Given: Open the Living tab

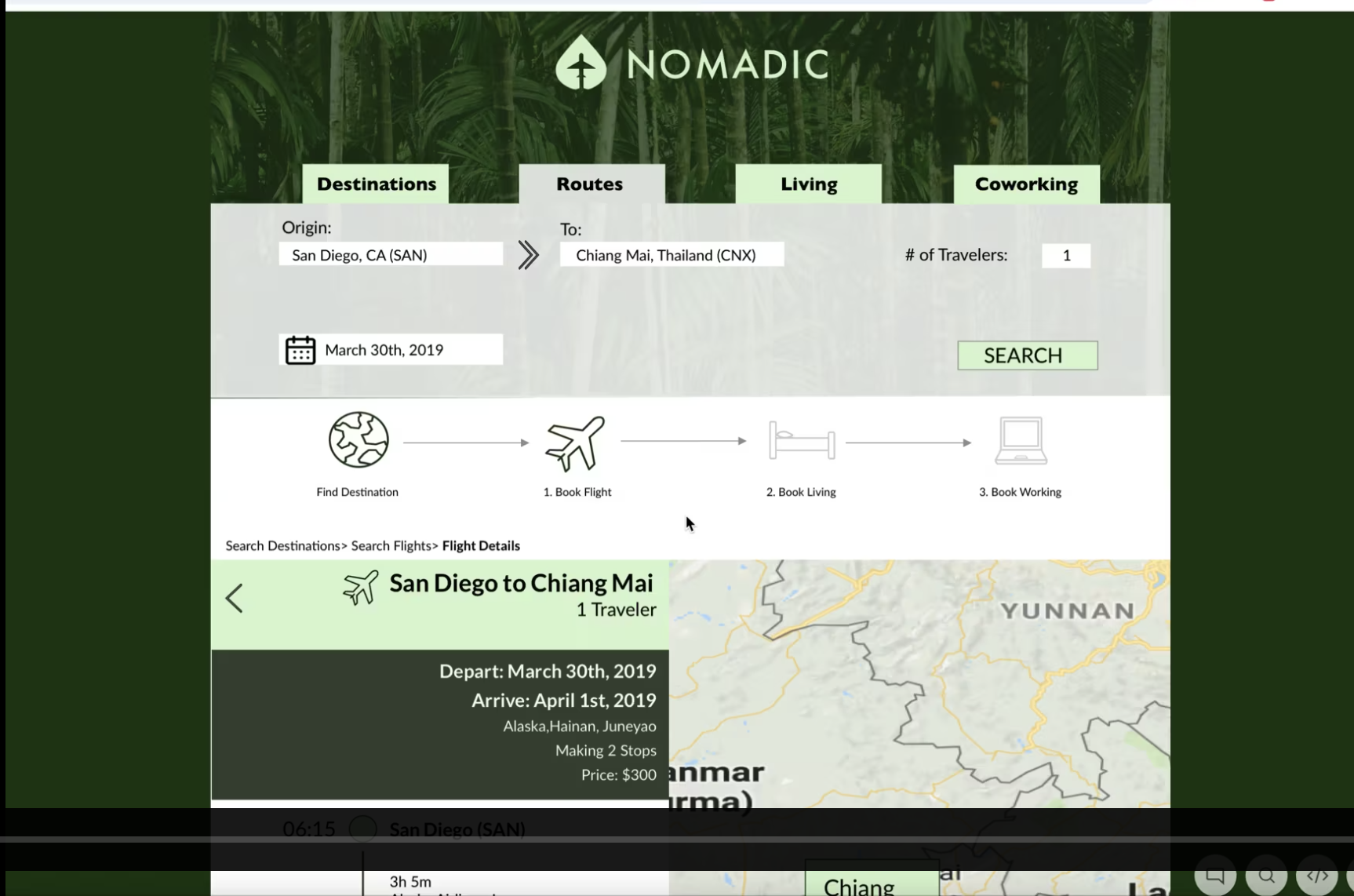Looking at the screenshot, I should click(x=809, y=184).
